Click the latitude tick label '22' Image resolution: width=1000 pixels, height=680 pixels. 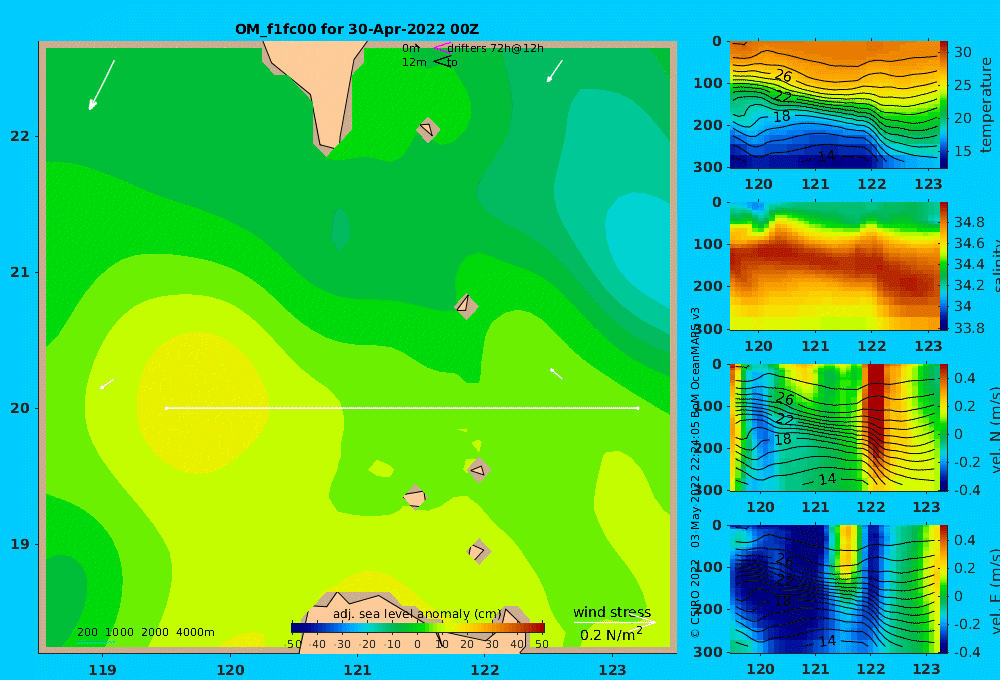coord(20,136)
